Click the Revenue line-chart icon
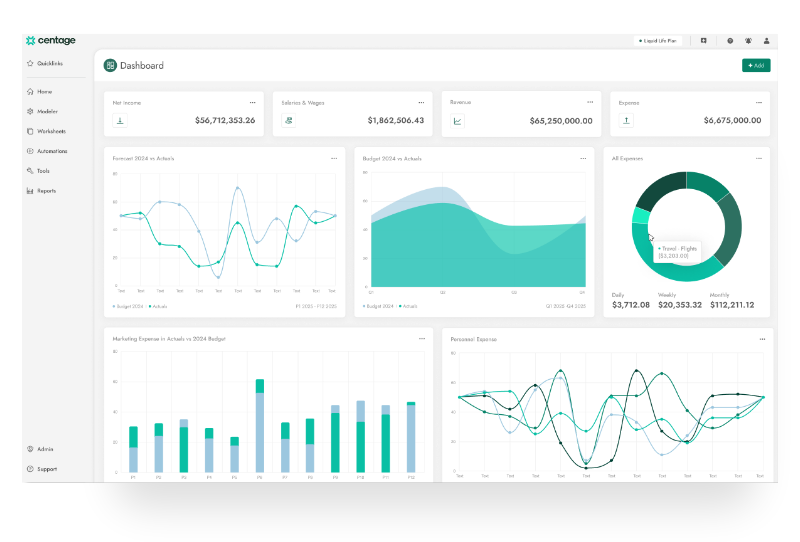The width and height of the screenshot is (800, 542). tap(458, 121)
